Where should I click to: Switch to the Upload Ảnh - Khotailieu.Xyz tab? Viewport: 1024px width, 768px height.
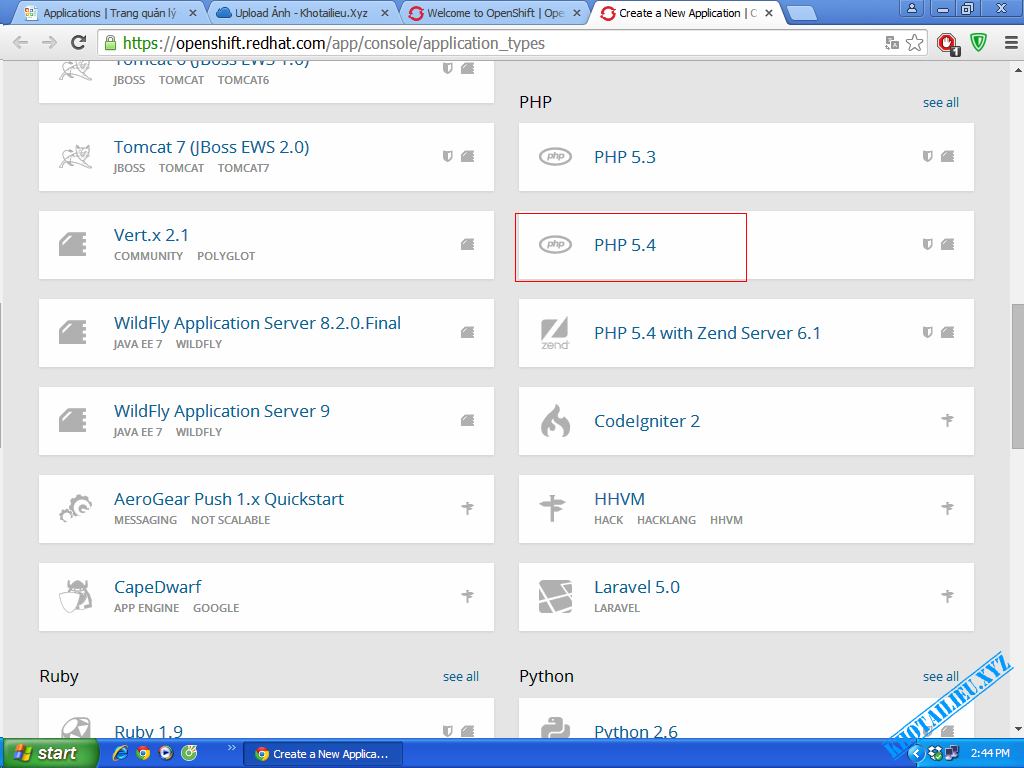(300, 13)
